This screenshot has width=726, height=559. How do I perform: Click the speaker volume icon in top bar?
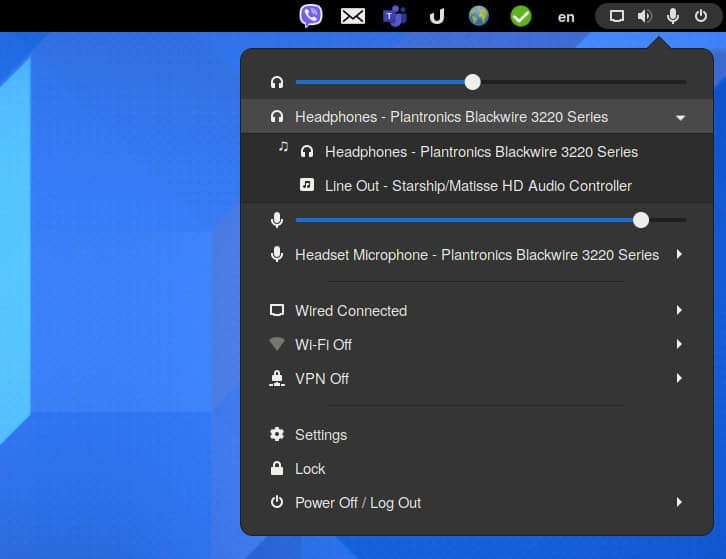pos(645,17)
